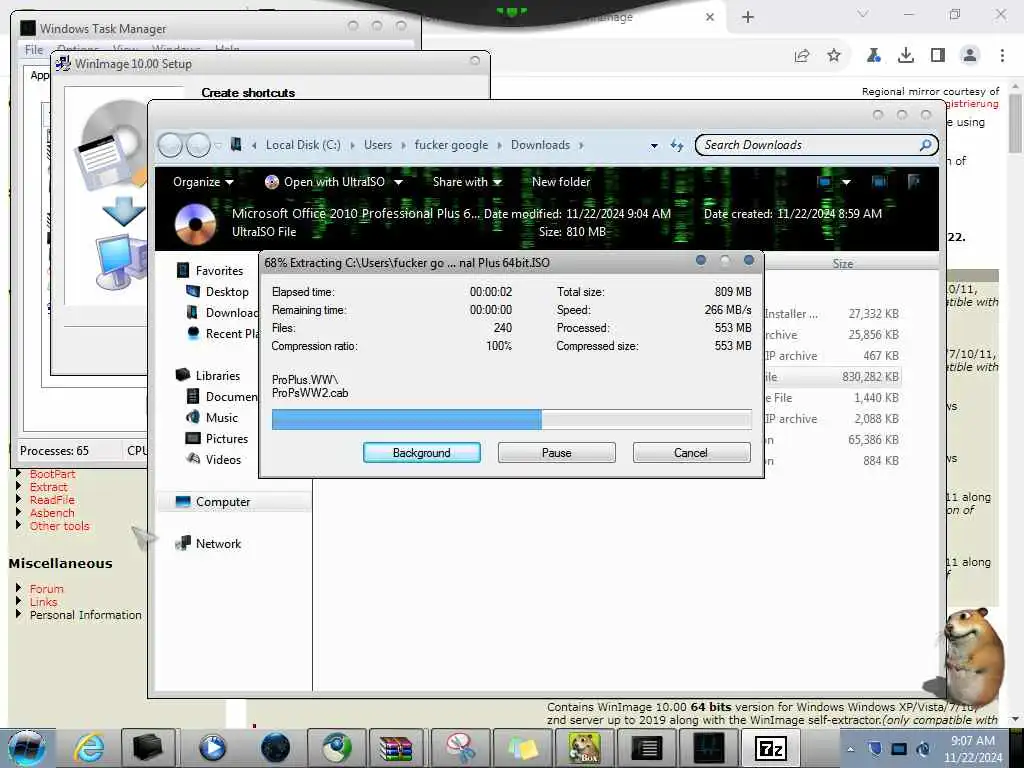Open the browser three-dot menu
Image resolution: width=1024 pixels, height=768 pixels.
[1002, 56]
